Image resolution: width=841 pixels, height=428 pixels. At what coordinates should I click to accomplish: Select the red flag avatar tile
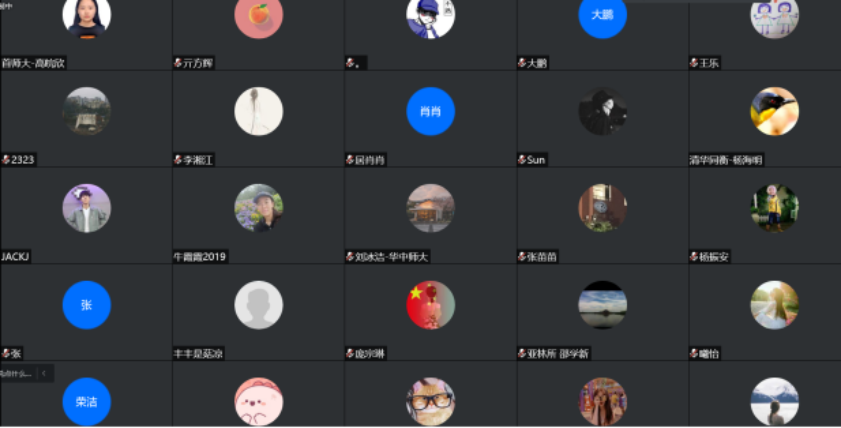431,305
